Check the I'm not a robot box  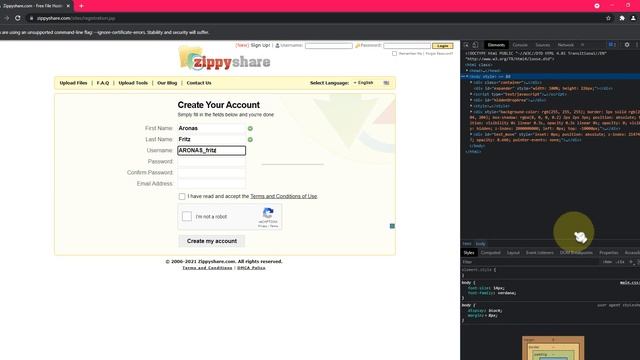tap(187, 216)
